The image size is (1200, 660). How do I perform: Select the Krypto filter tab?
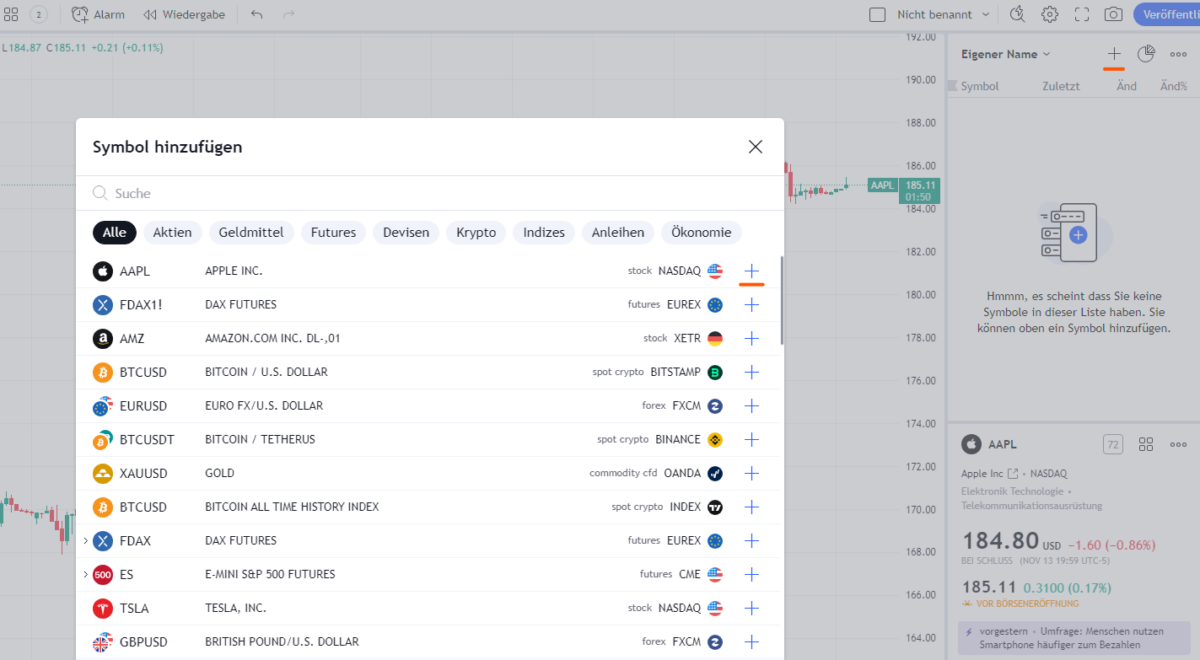click(476, 232)
